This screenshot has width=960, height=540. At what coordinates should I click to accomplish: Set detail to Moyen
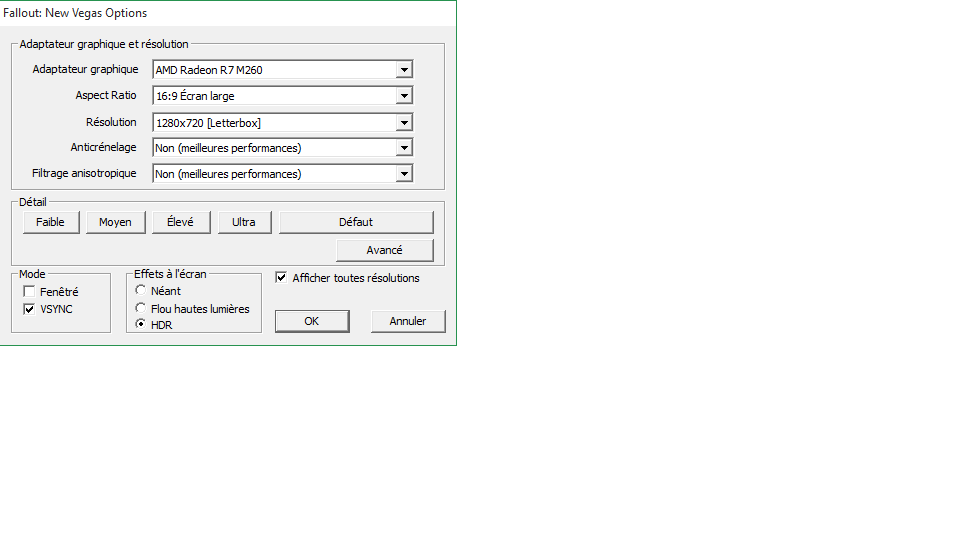(x=115, y=222)
